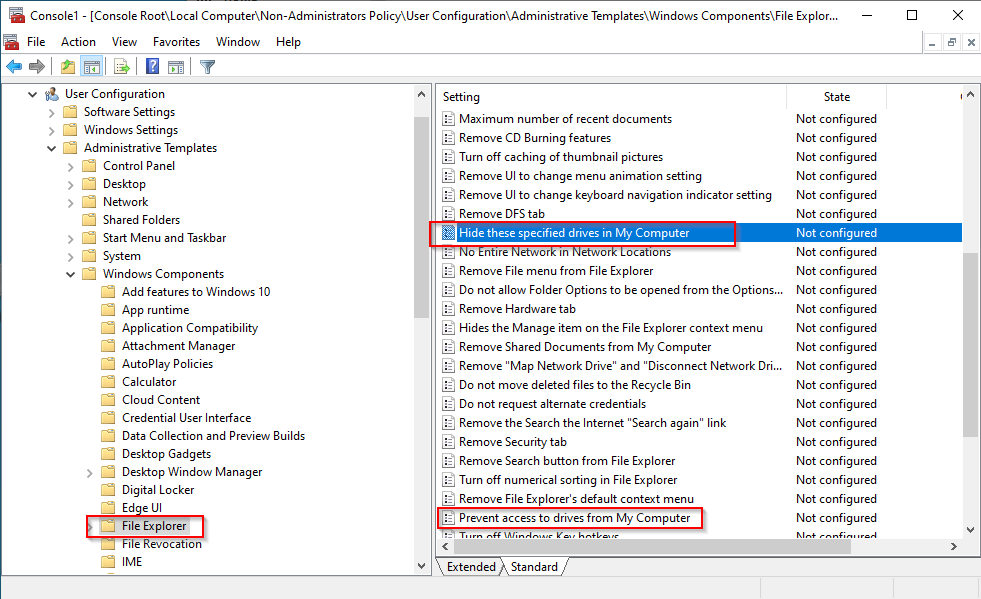Sort list by the State column header
The width and height of the screenshot is (981, 599).
point(836,97)
